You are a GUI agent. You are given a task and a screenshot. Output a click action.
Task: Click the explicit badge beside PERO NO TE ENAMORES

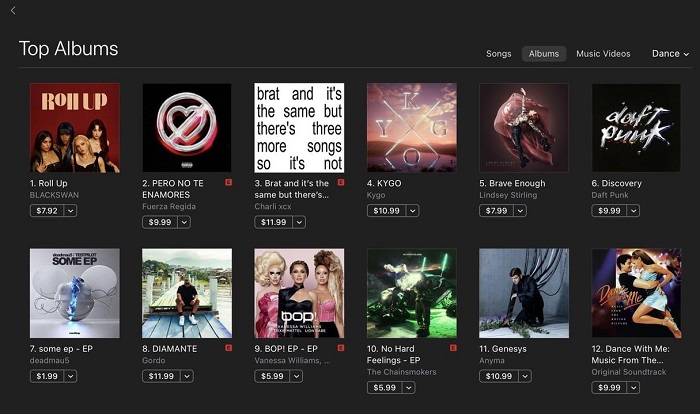(229, 182)
